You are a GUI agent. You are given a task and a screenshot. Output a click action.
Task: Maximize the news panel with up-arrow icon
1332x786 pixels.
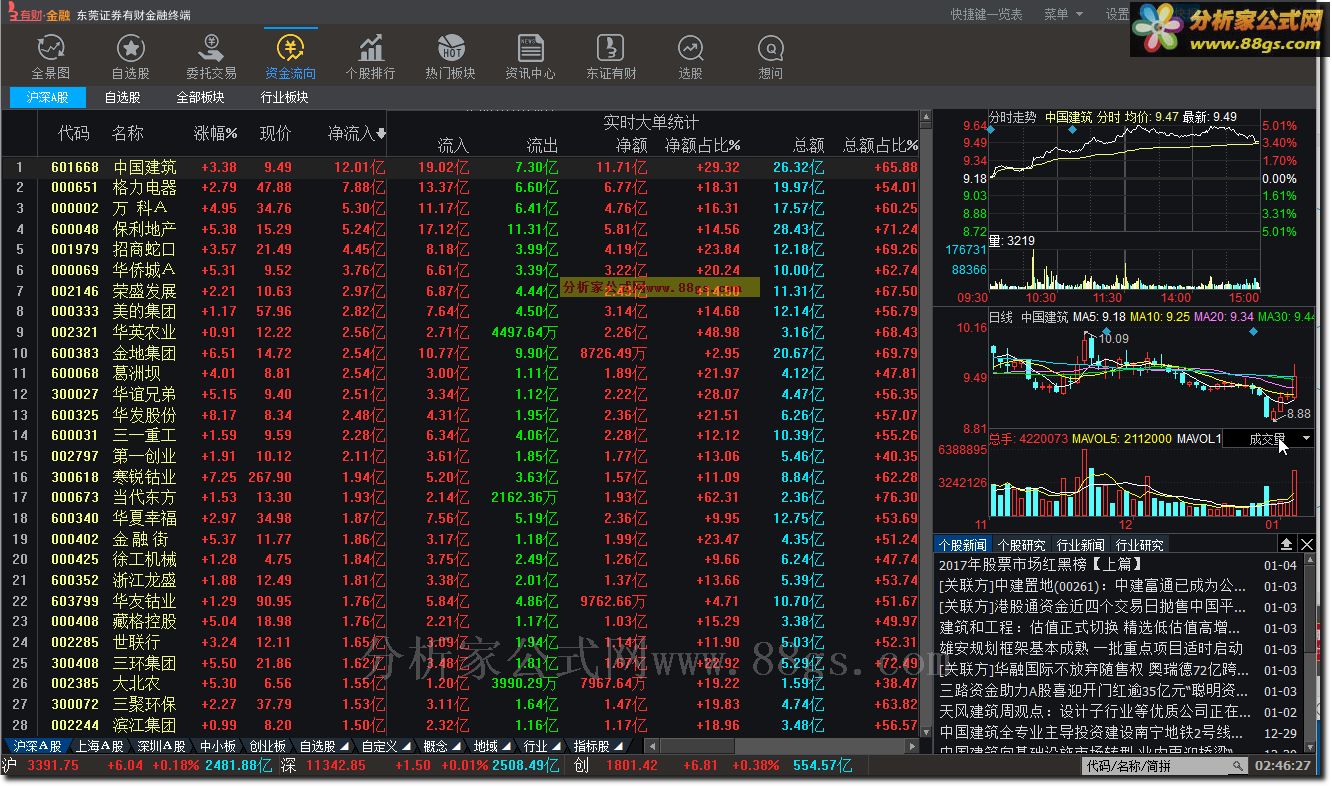[1287, 544]
